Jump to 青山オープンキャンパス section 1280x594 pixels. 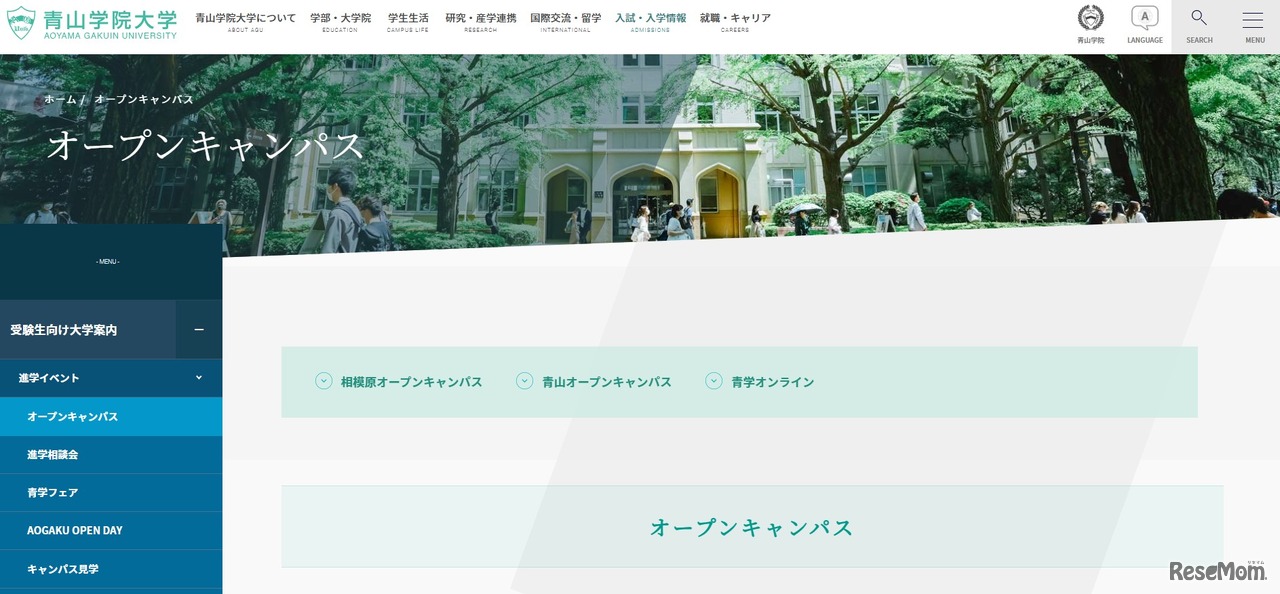(607, 382)
